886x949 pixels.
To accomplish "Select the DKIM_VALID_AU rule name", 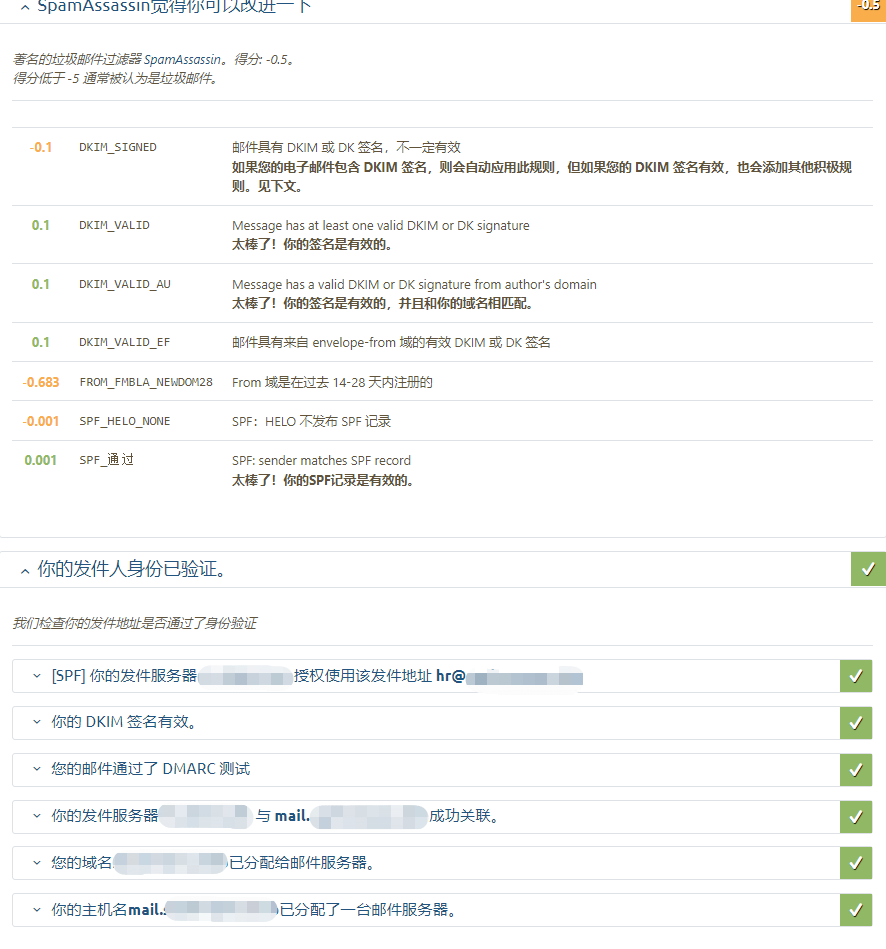I will (125, 284).
